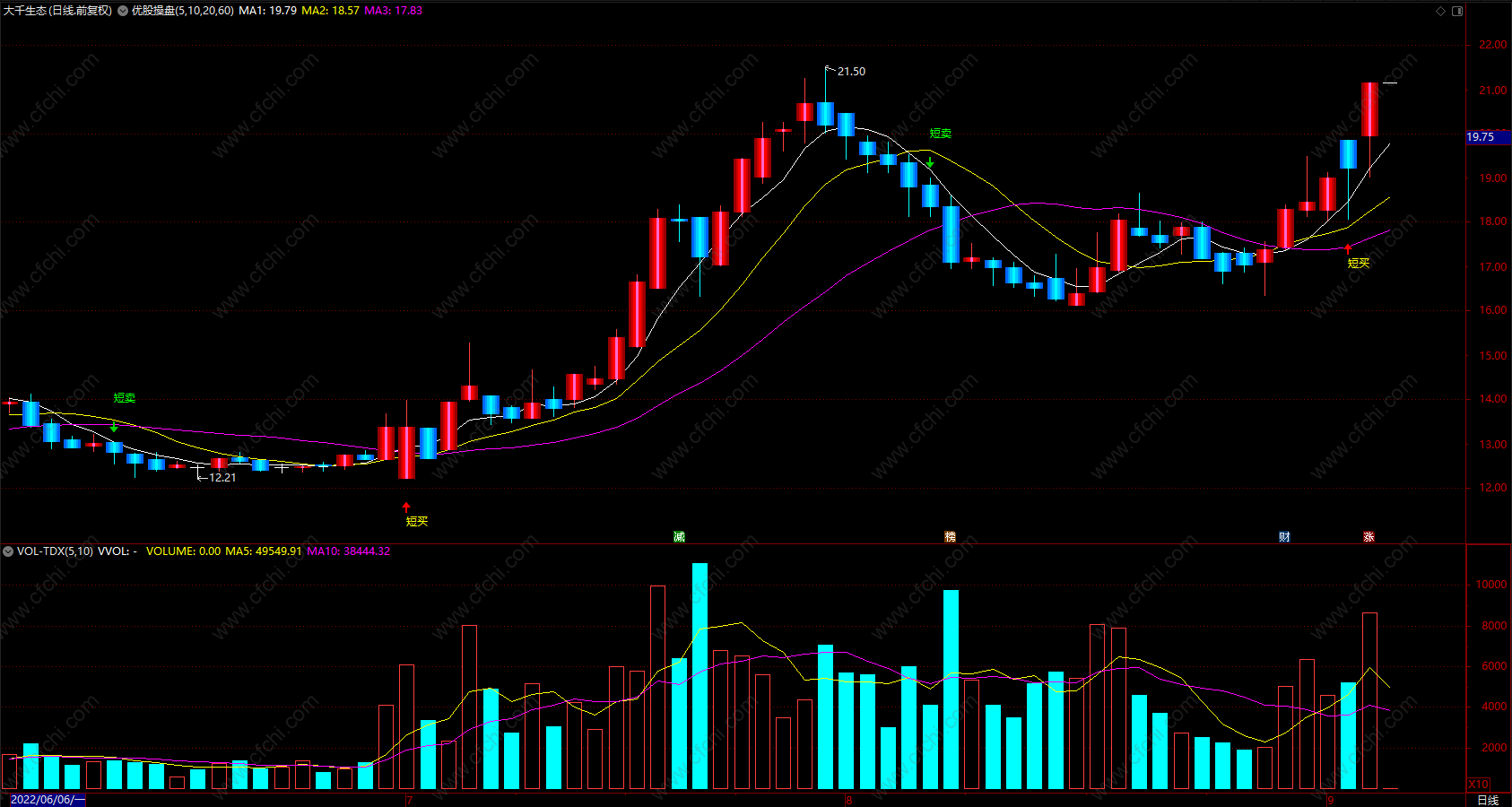This screenshot has height=807, width=1512.
Task: Click the 财 event marker icon
Action: coord(1284,536)
